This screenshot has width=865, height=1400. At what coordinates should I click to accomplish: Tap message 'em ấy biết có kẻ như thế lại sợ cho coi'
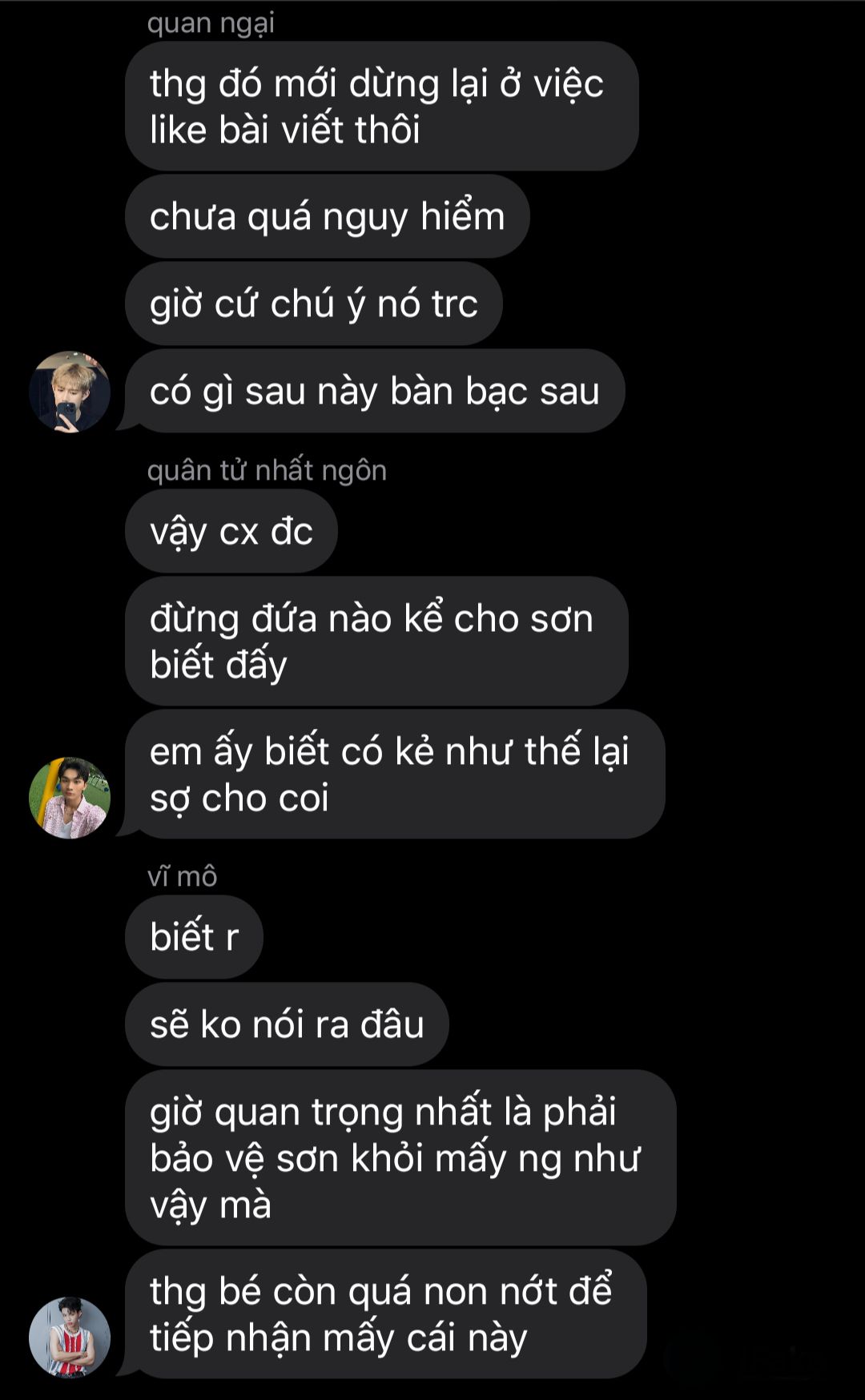395,774
